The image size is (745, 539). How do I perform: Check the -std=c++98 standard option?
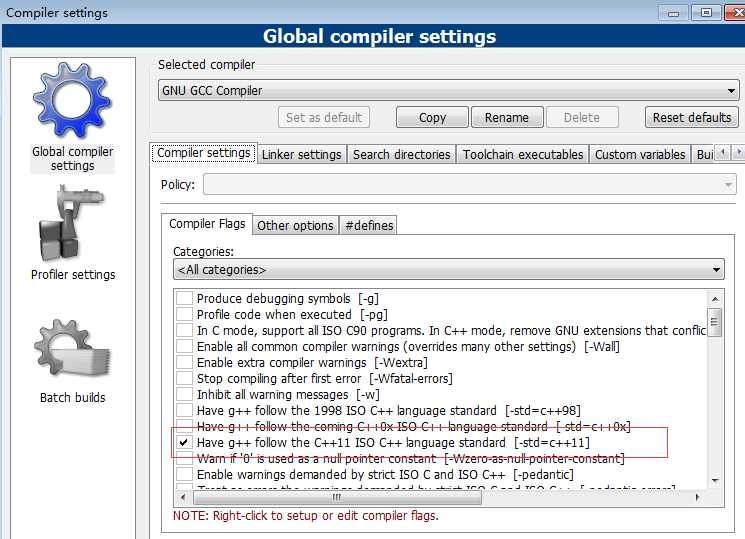point(184,410)
